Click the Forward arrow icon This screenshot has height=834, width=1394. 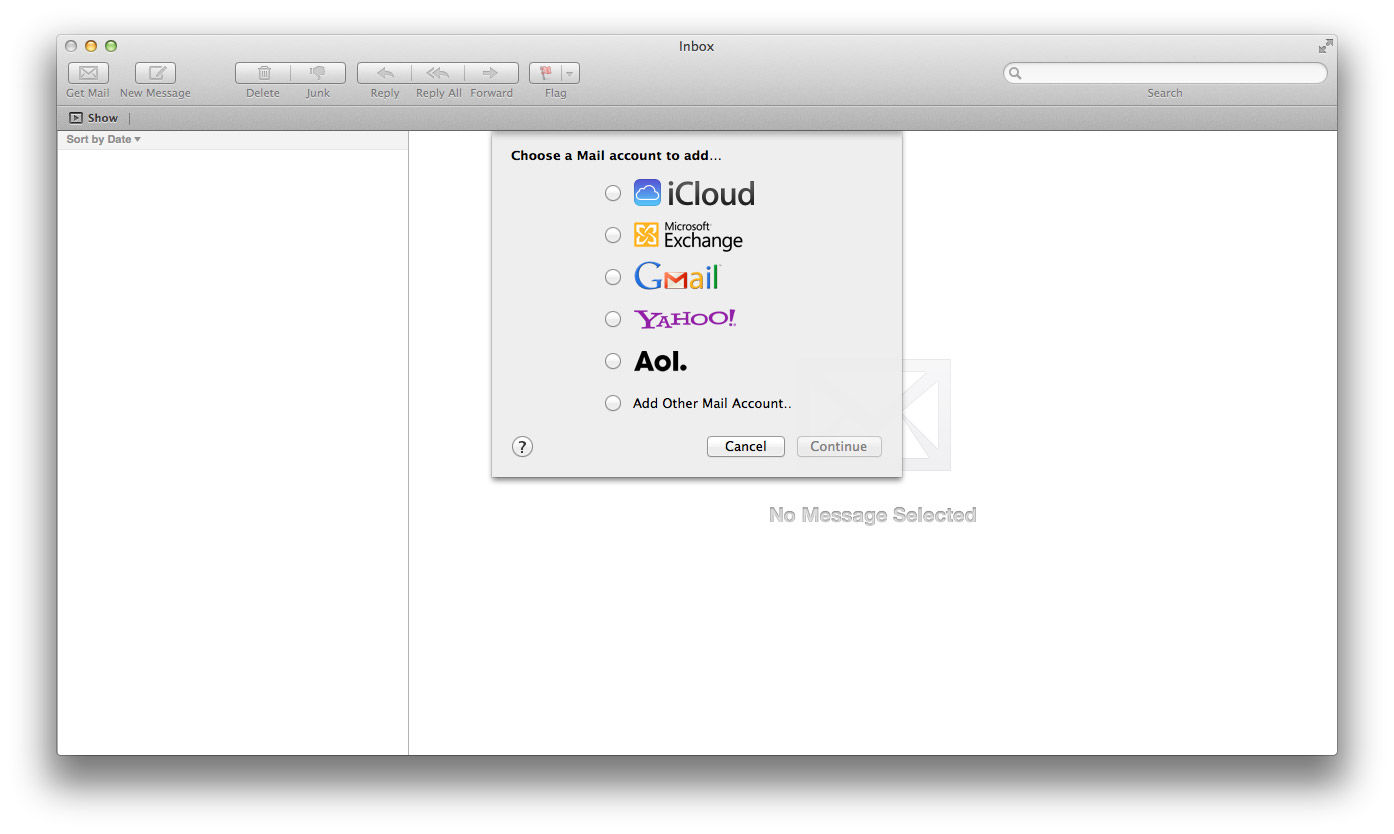tap(491, 73)
